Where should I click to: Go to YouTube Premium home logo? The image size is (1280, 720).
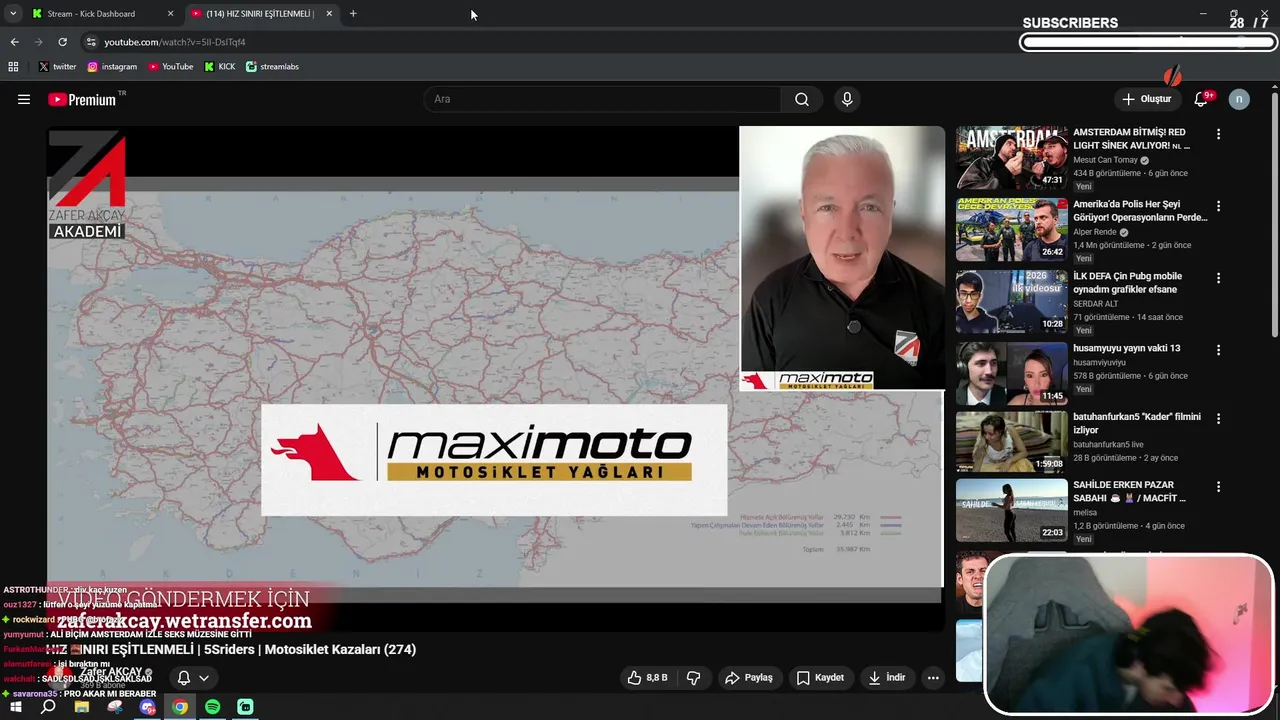pos(82,99)
